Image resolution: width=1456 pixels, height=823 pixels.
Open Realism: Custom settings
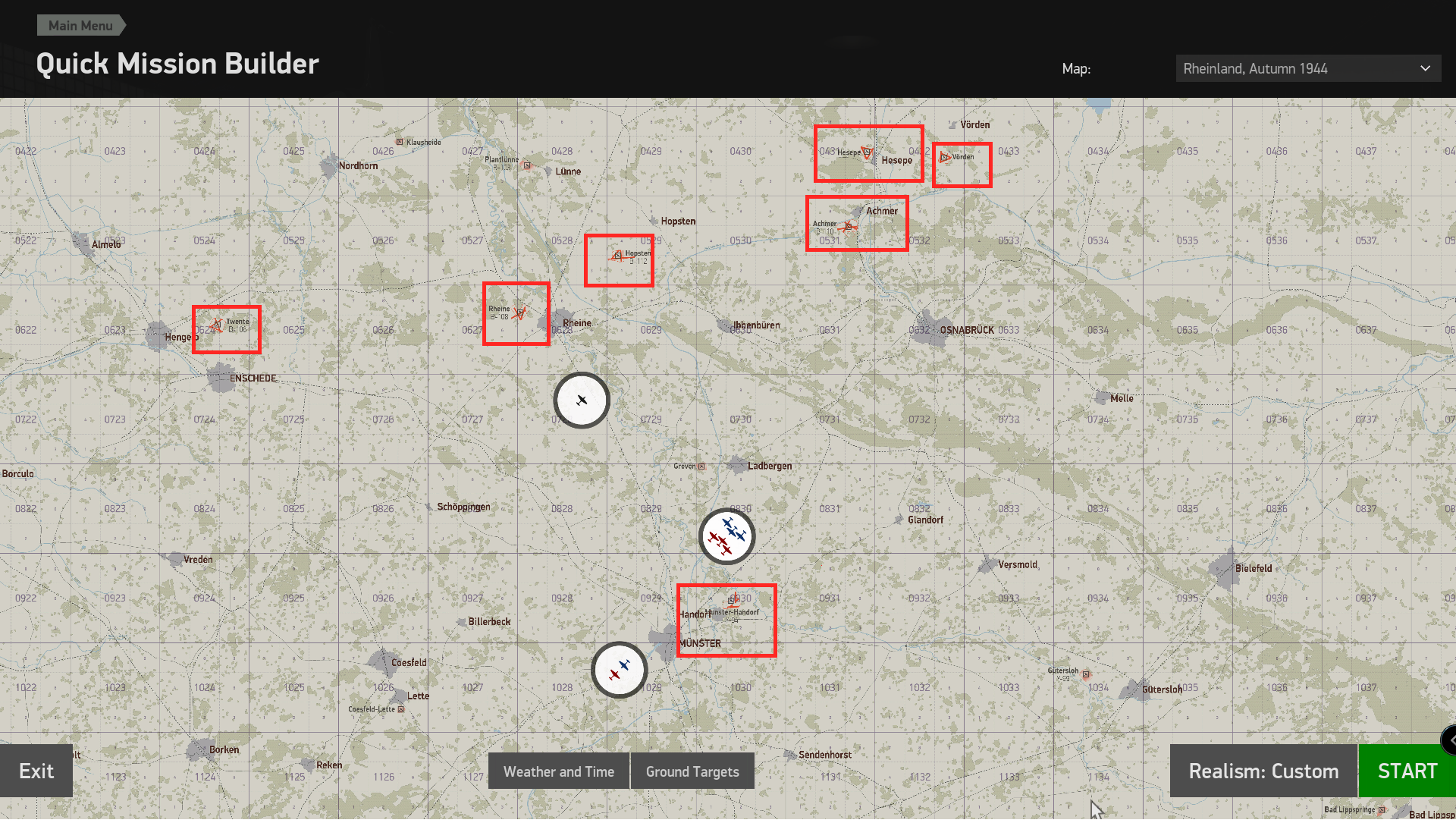tap(1263, 771)
